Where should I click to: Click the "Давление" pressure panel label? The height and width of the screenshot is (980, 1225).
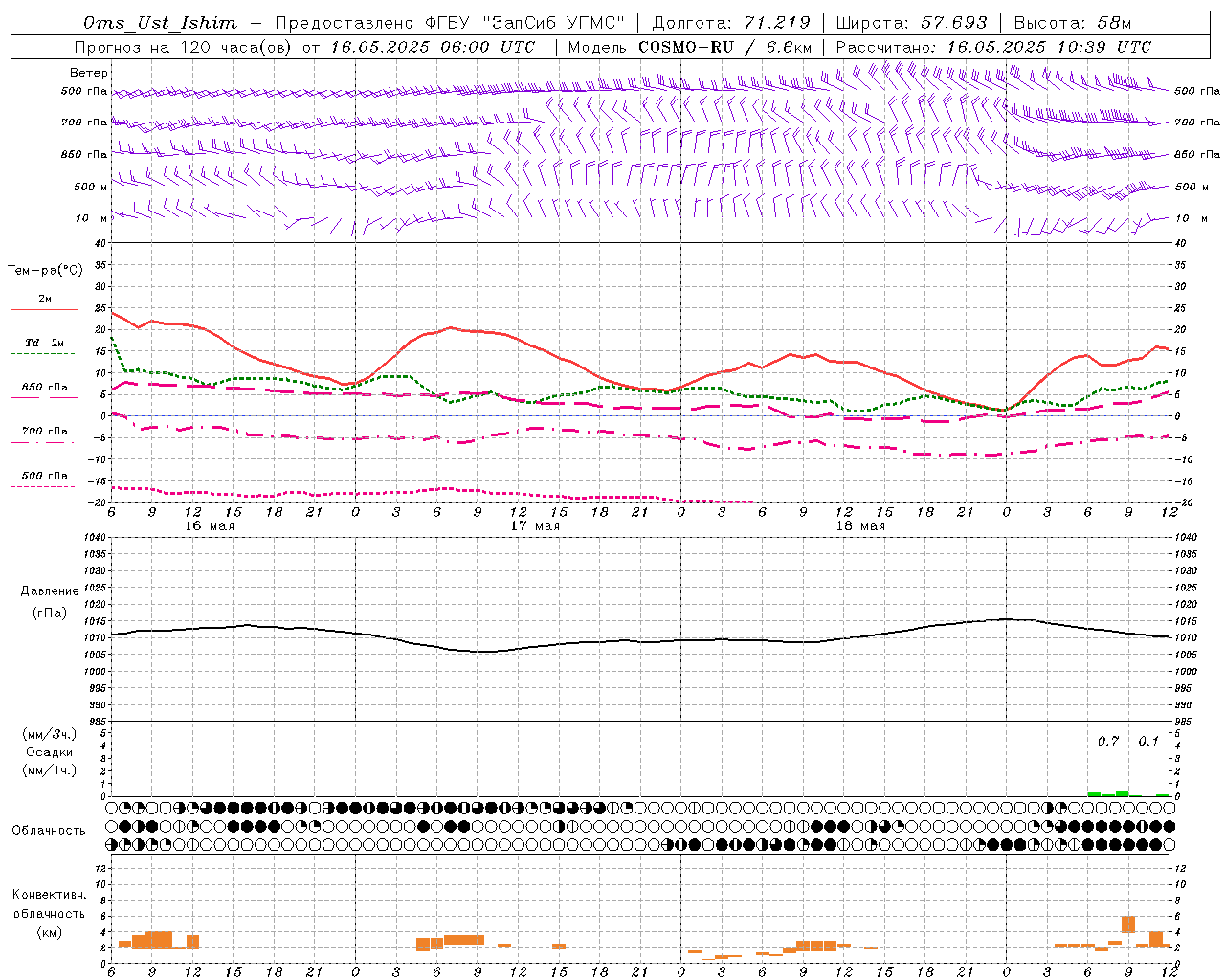[50, 591]
